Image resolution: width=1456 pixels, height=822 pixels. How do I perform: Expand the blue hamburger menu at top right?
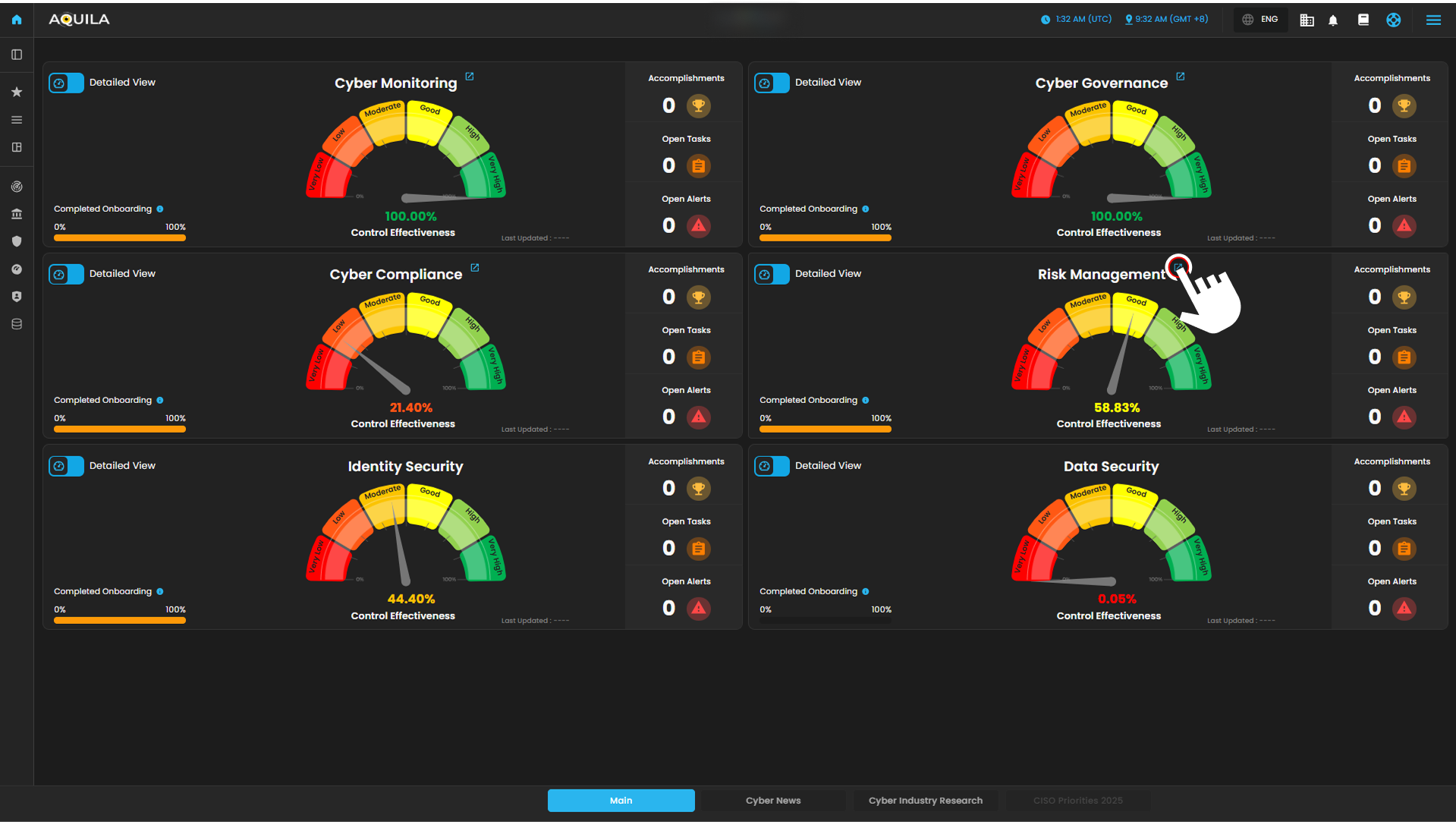[1433, 20]
